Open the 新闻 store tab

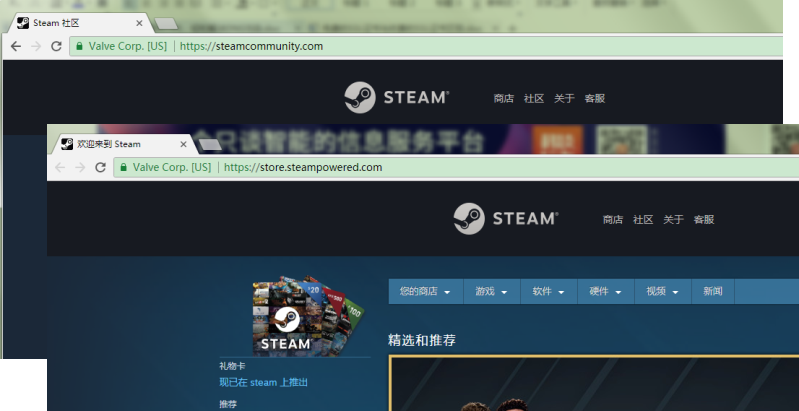[712, 291]
